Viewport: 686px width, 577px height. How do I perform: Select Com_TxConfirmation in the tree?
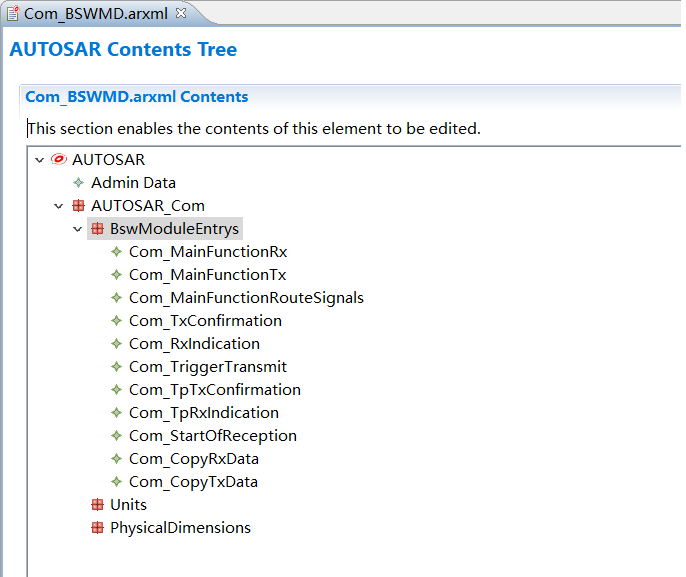pos(205,321)
